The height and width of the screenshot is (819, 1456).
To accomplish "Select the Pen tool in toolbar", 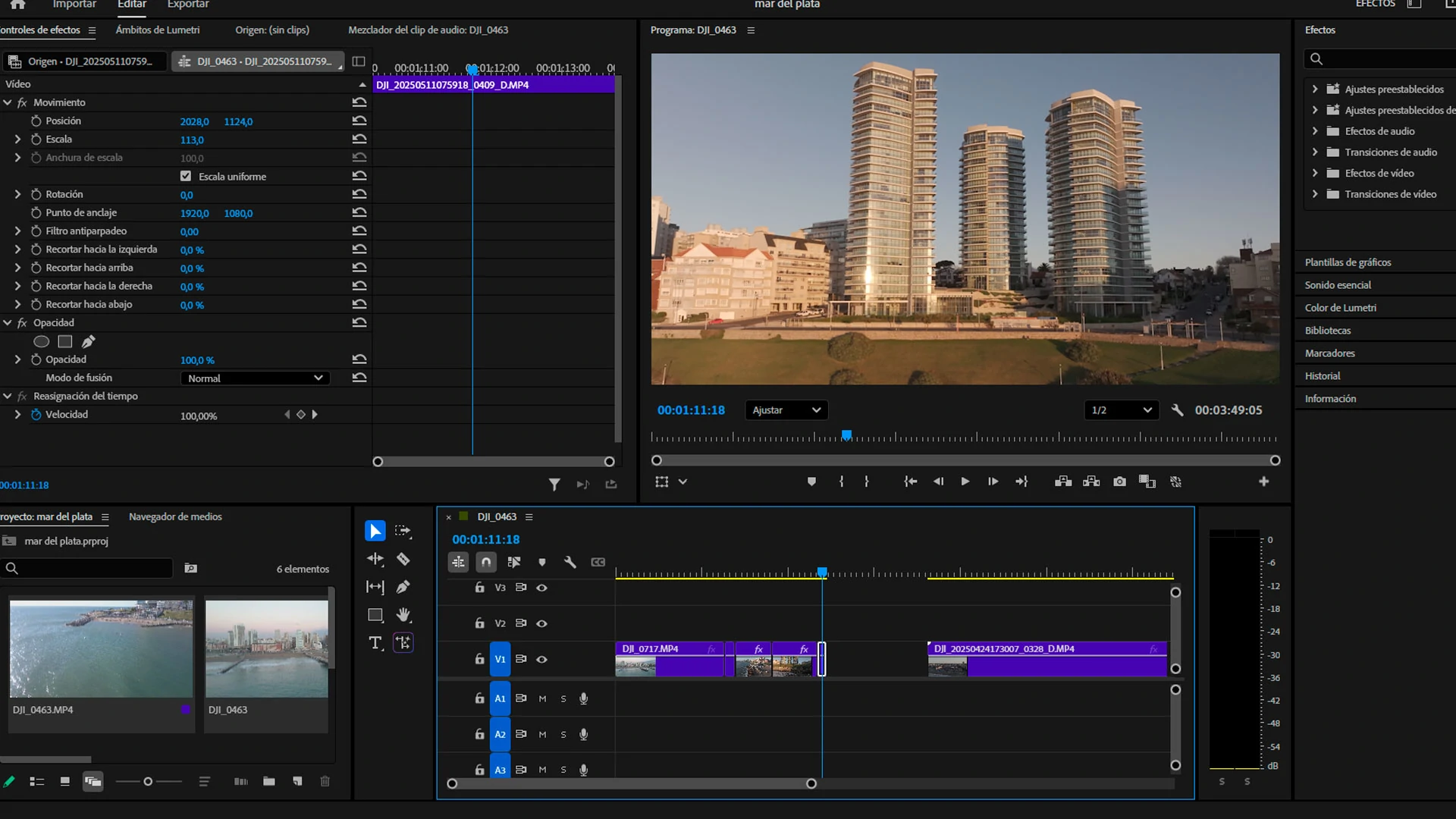I will (x=403, y=587).
